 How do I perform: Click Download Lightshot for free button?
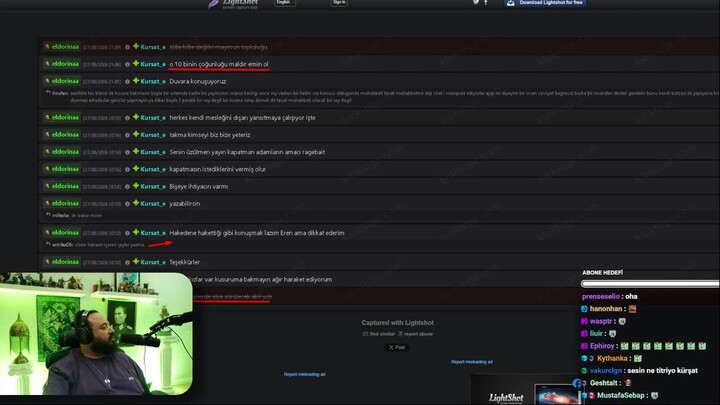pos(545,3)
